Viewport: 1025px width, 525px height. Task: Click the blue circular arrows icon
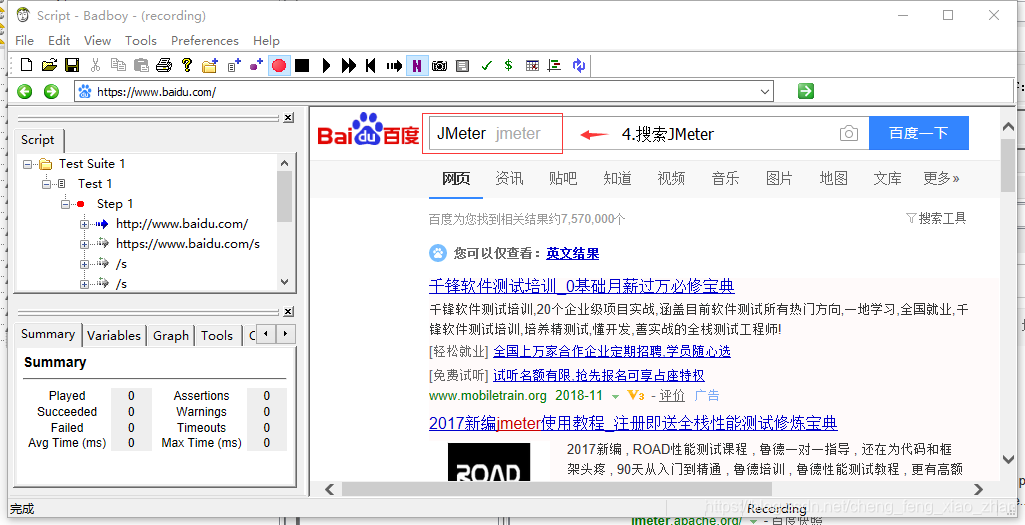[579, 65]
